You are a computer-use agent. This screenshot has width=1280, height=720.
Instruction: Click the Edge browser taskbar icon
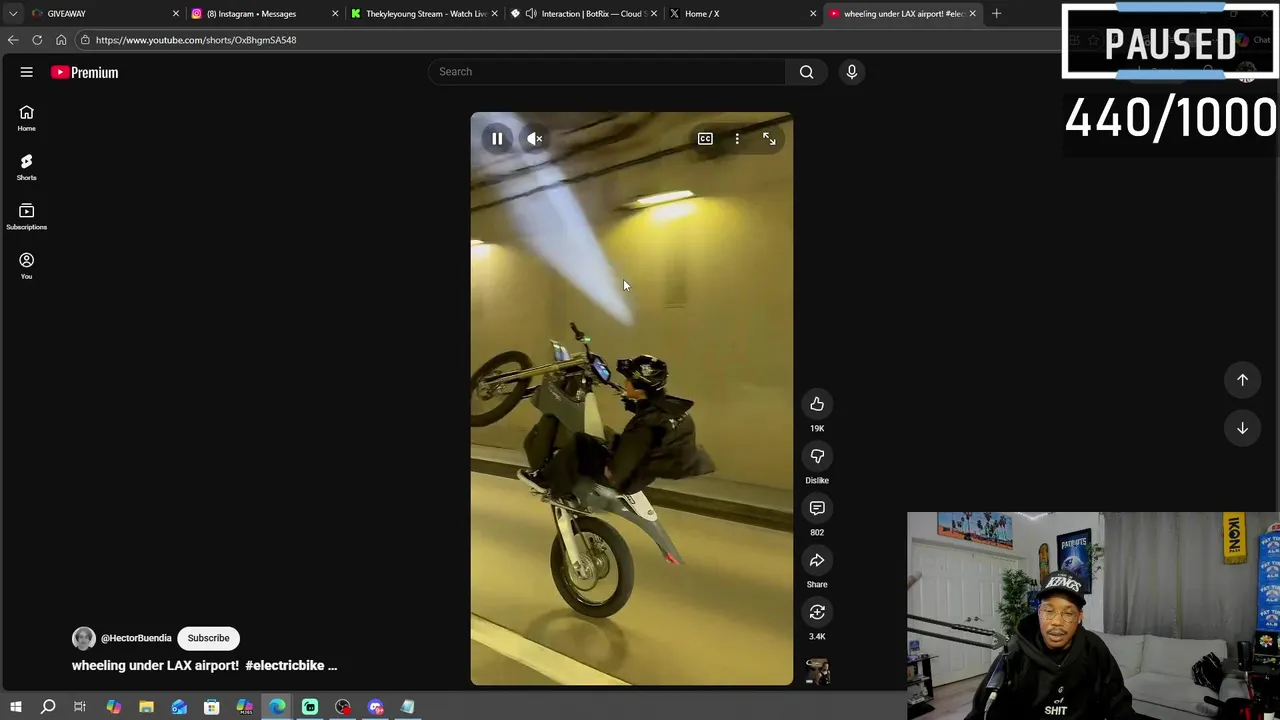[277, 707]
